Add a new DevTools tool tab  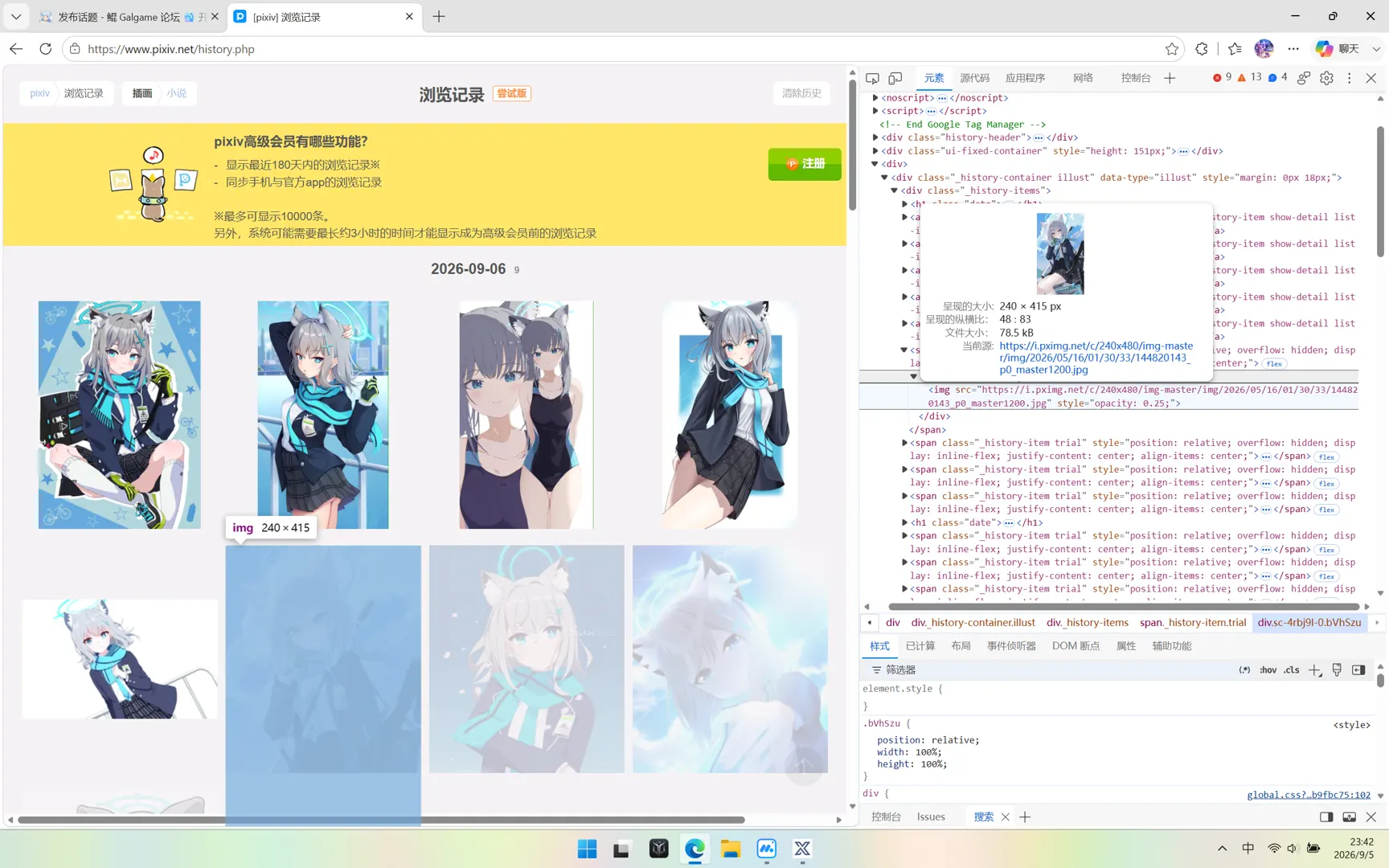pyautogui.click(x=1170, y=78)
